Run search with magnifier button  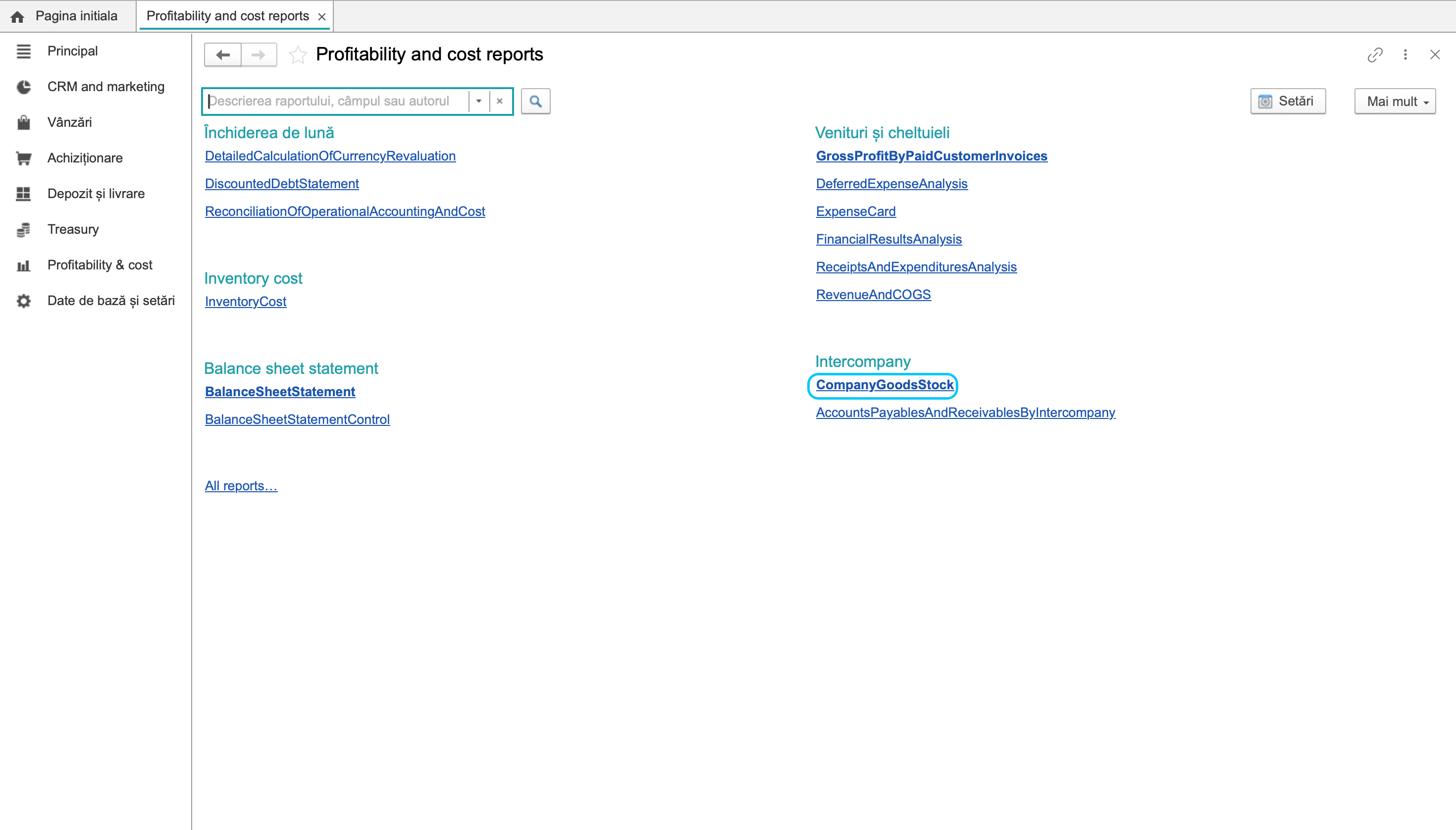535,102
